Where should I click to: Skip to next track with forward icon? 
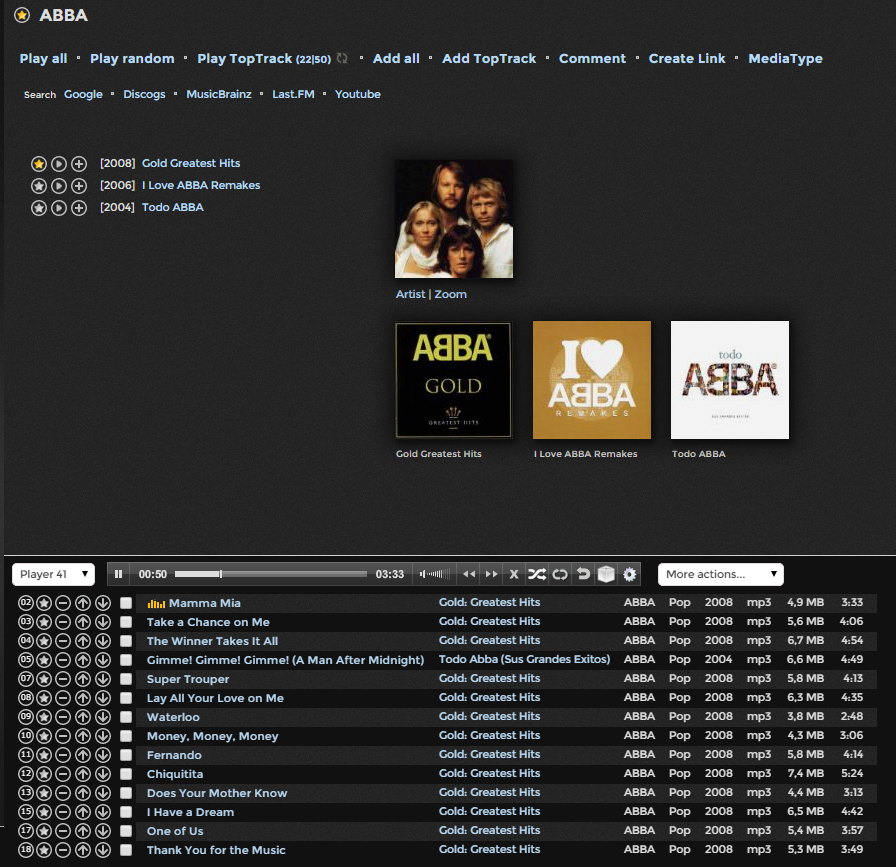(x=491, y=574)
